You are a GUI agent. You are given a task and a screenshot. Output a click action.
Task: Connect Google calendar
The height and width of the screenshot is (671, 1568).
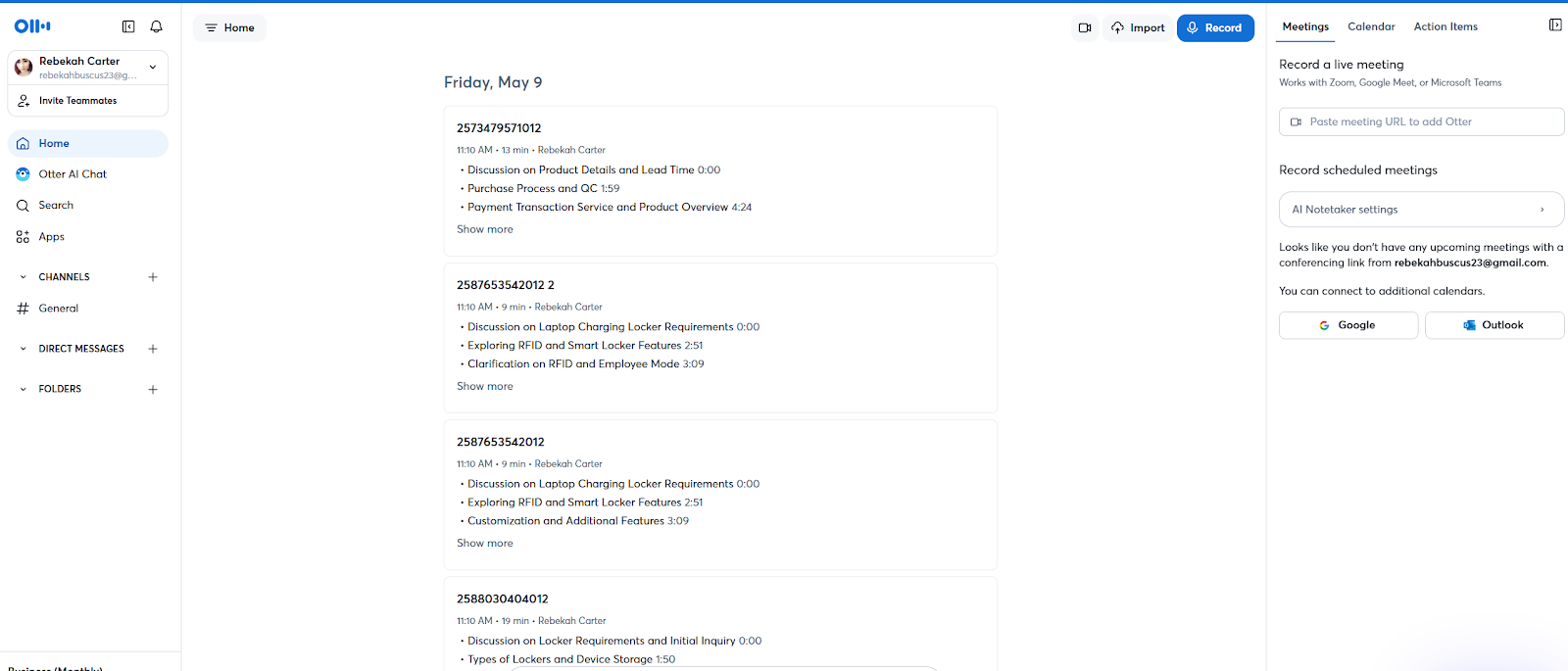pos(1348,325)
